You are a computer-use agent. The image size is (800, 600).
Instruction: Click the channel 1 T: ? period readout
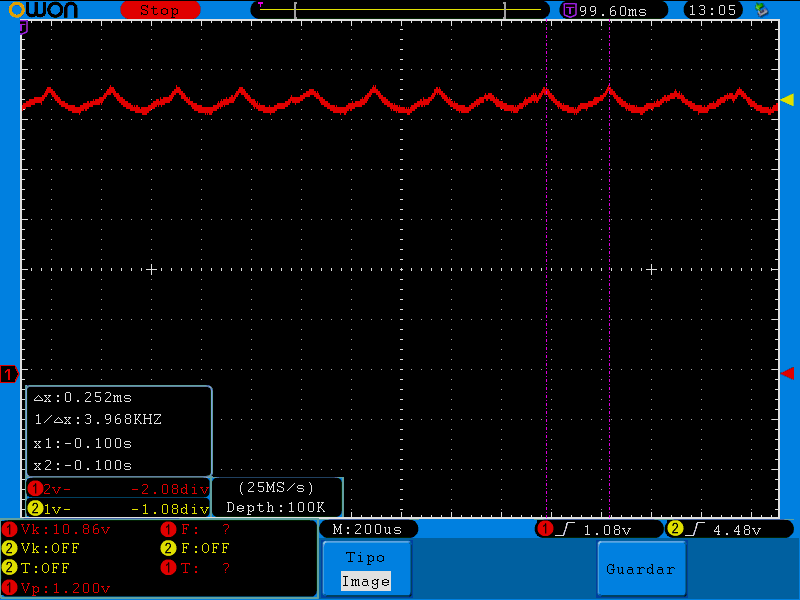pyautogui.click(x=206, y=568)
